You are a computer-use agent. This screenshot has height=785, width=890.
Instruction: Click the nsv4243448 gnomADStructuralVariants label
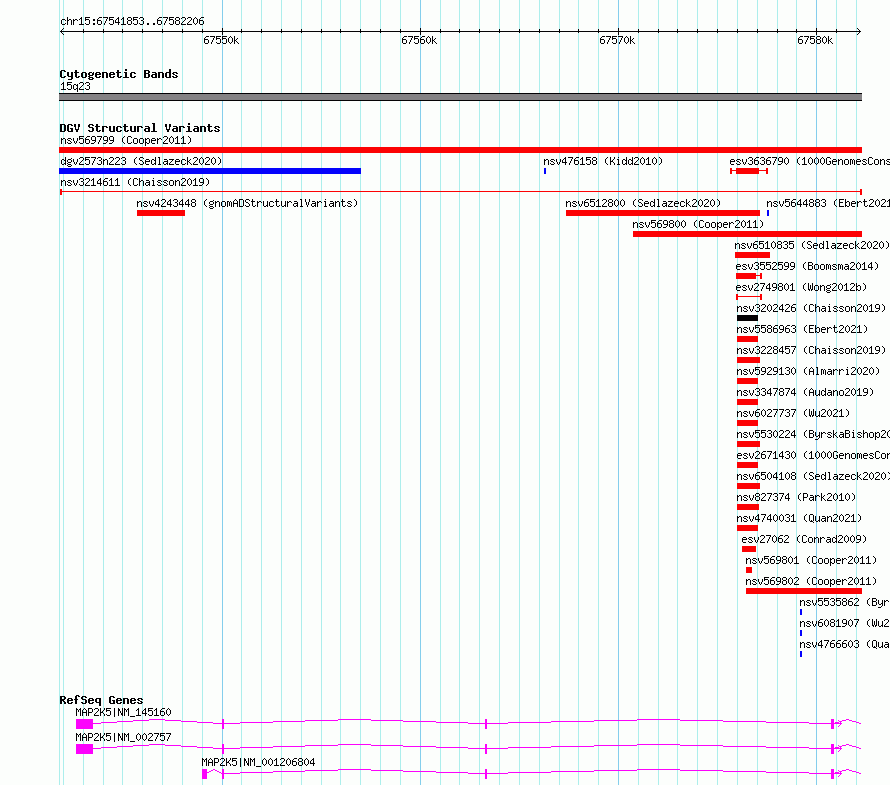pyautogui.click(x=247, y=203)
